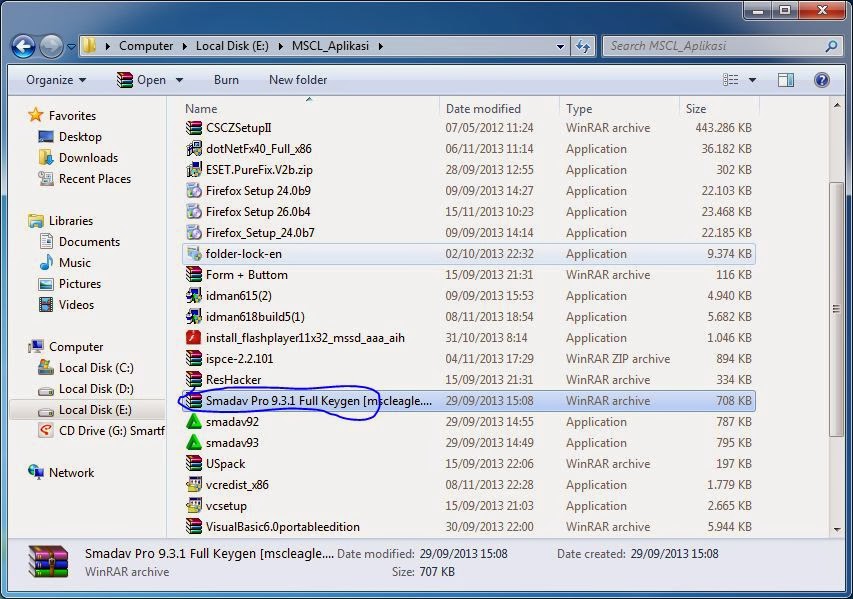Open the Pictures library
Image resolution: width=853 pixels, height=599 pixels.
[79, 284]
